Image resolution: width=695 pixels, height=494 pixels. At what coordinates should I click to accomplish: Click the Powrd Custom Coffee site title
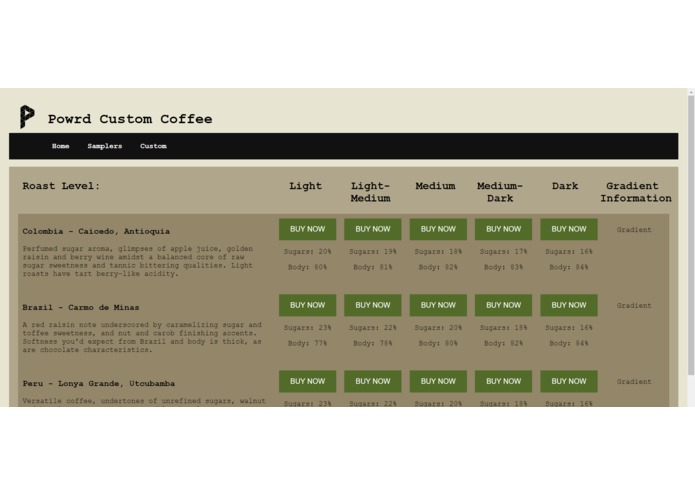[x=130, y=119]
